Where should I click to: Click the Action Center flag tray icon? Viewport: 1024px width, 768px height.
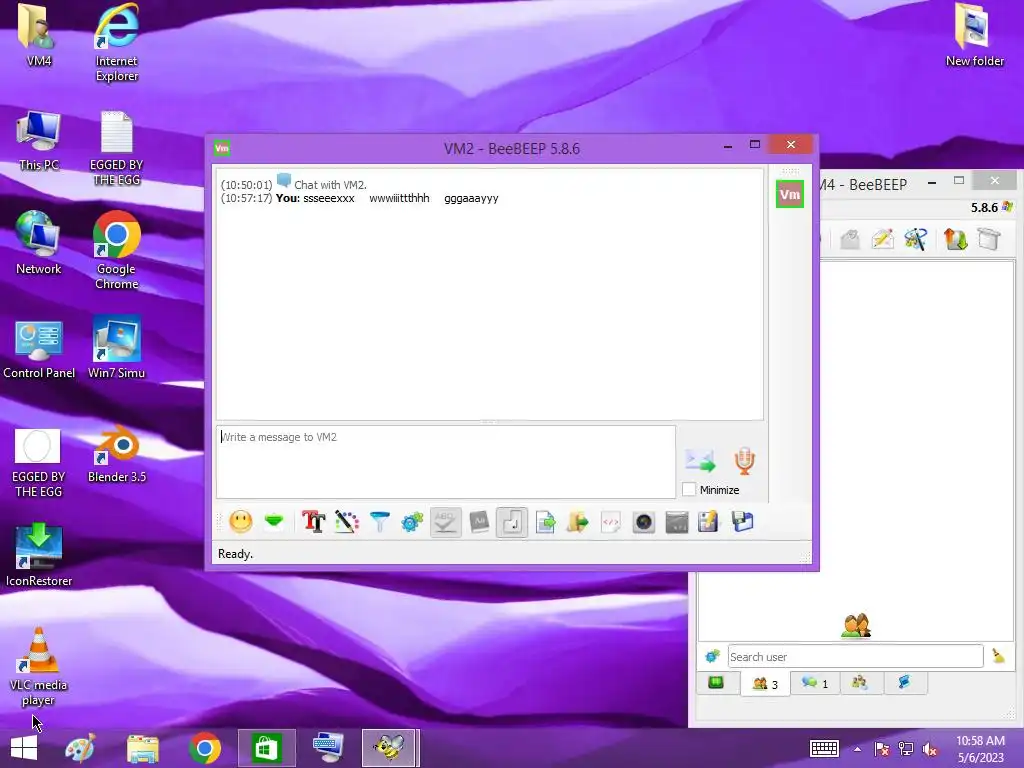click(x=882, y=749)
